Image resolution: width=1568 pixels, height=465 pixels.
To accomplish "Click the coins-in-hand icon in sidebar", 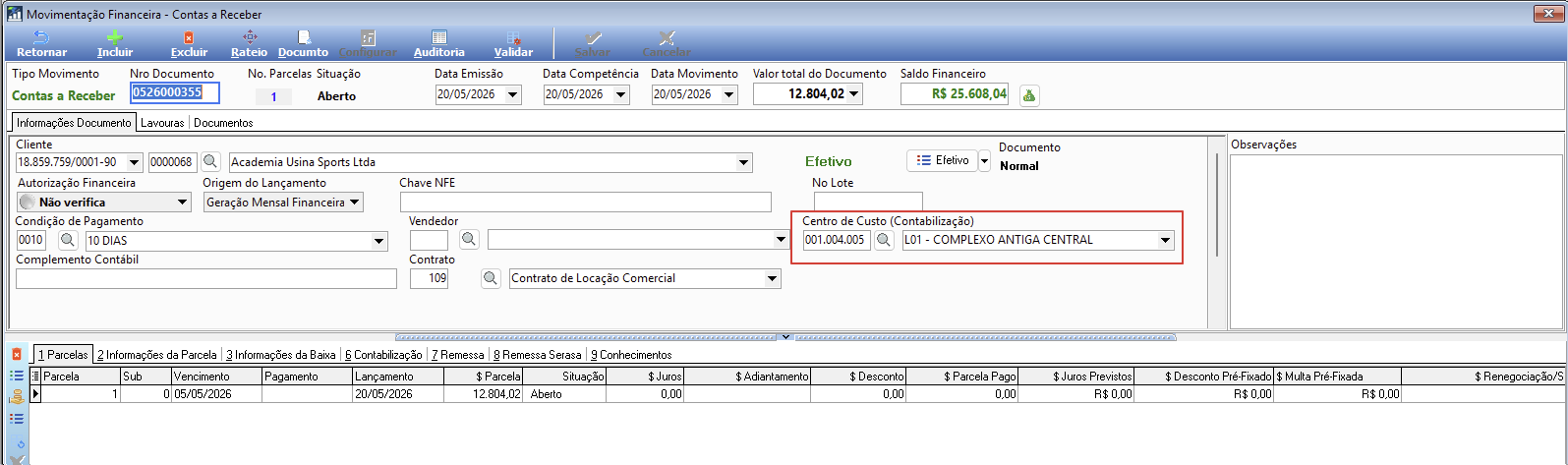I will 17,397.
